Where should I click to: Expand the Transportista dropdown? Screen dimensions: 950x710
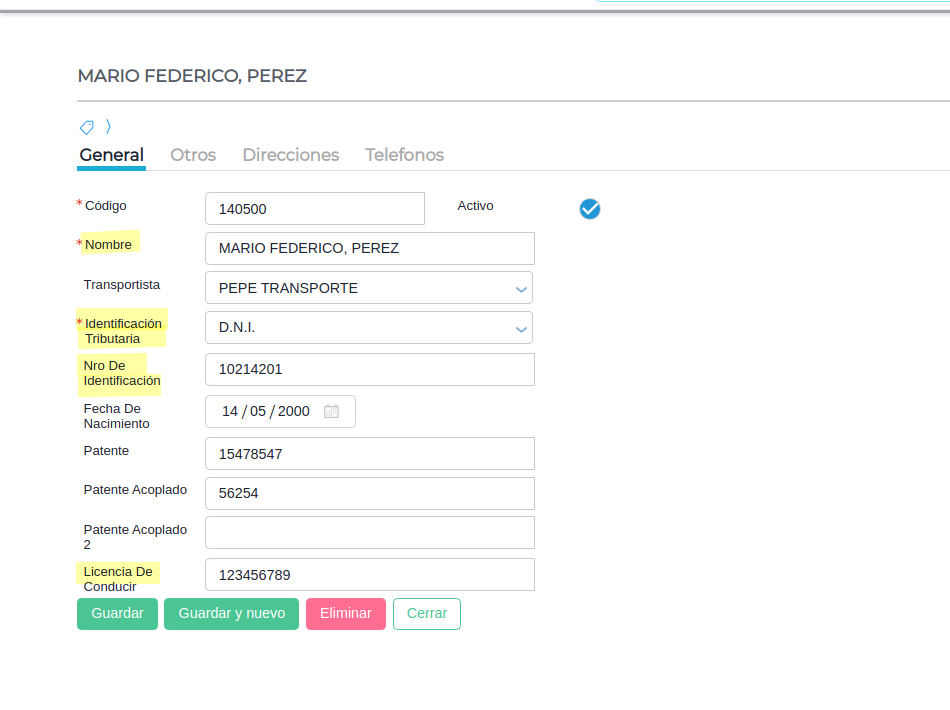pyautogui.click(x=520, y=288)
